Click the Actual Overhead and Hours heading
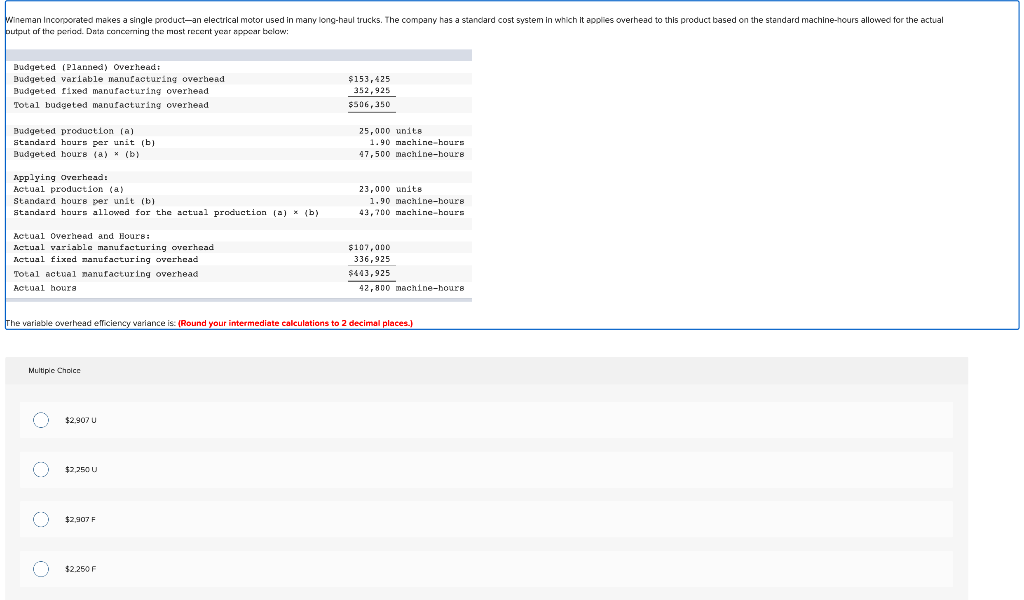Image resolution: width=1024 pixels, height=600 pixels. [82, 236]
